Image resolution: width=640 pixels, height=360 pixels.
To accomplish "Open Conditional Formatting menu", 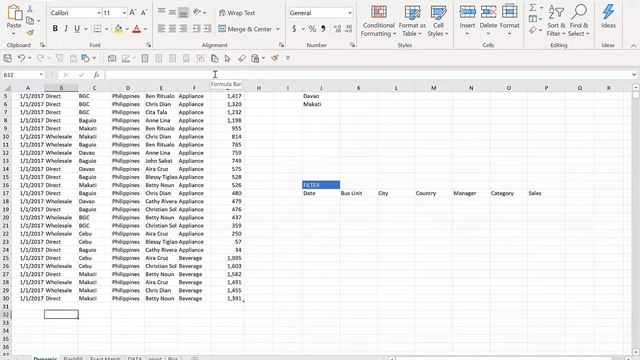I will click(378, 21).
